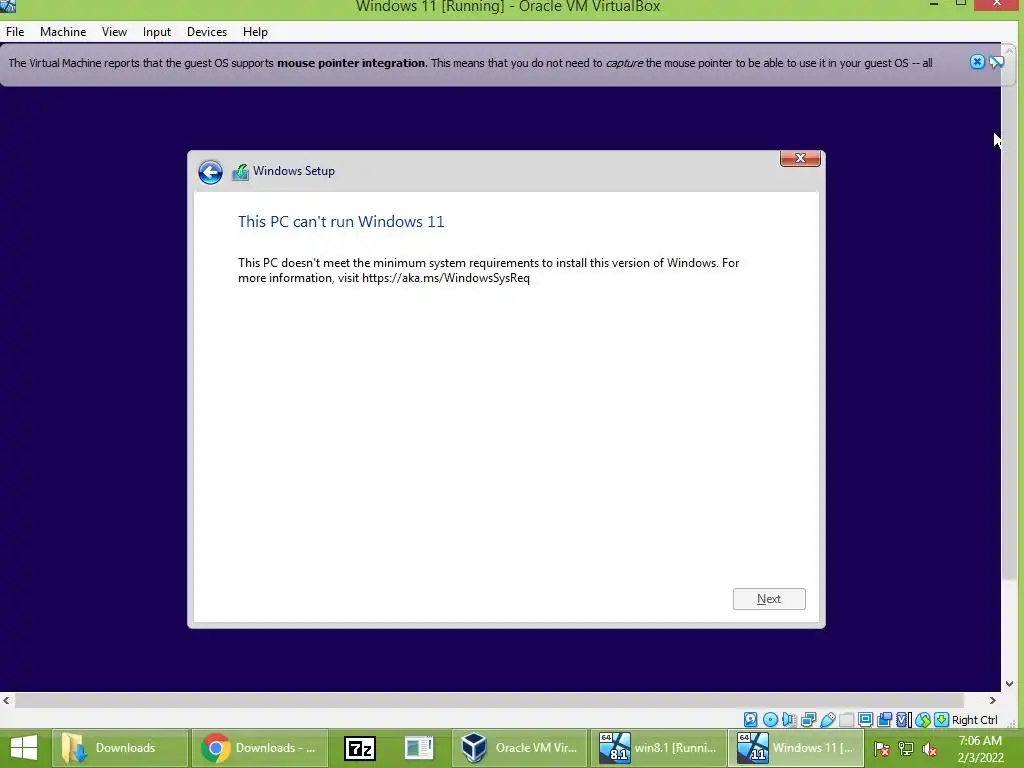Viewport: 1024px width, 768px height.
Task: Open 7-Zip from the taskbar
Action: tap(360, 748)
